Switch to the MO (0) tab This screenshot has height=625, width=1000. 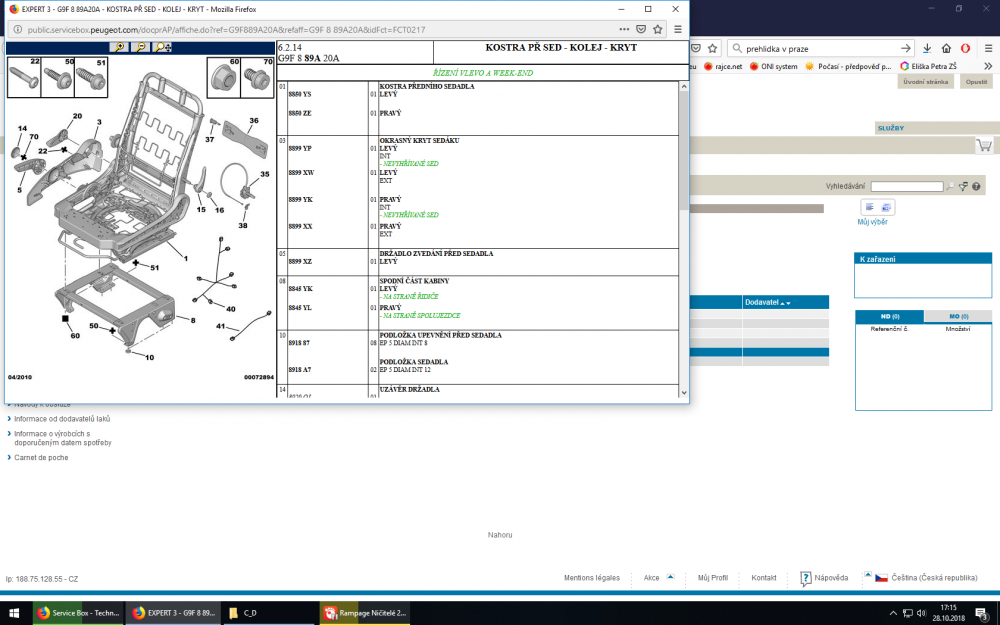pyautogui.click(x=958, y=316)
